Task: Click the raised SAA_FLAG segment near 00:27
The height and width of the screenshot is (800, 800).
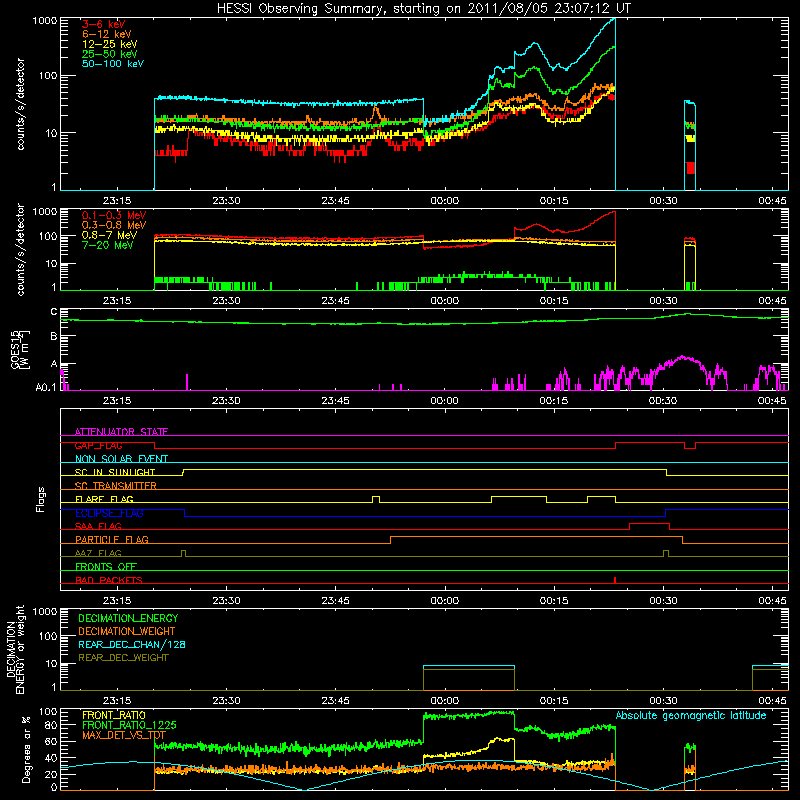Action: [x=649, y=523]
